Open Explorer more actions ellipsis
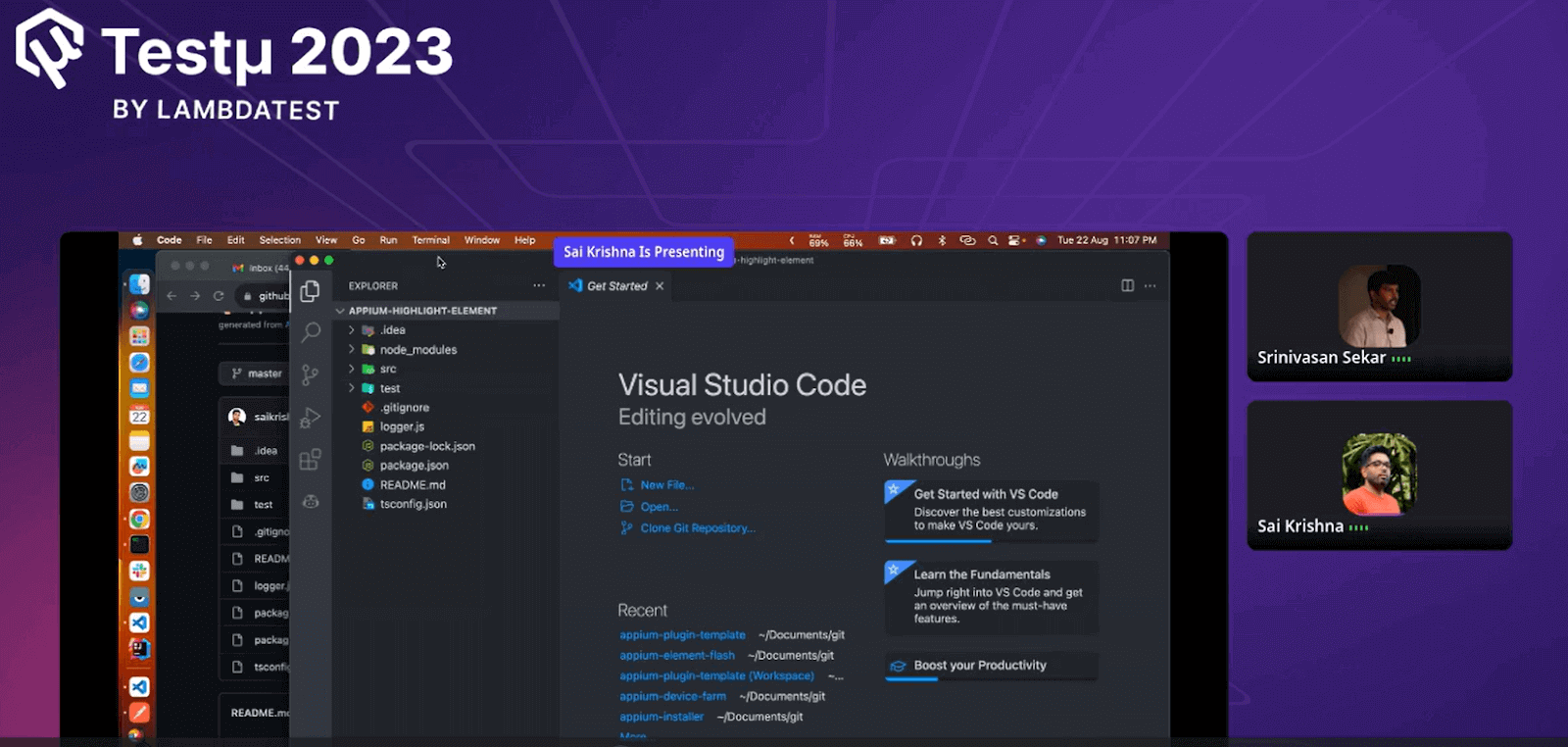1568x747 pixels. [x=539, y=286]
